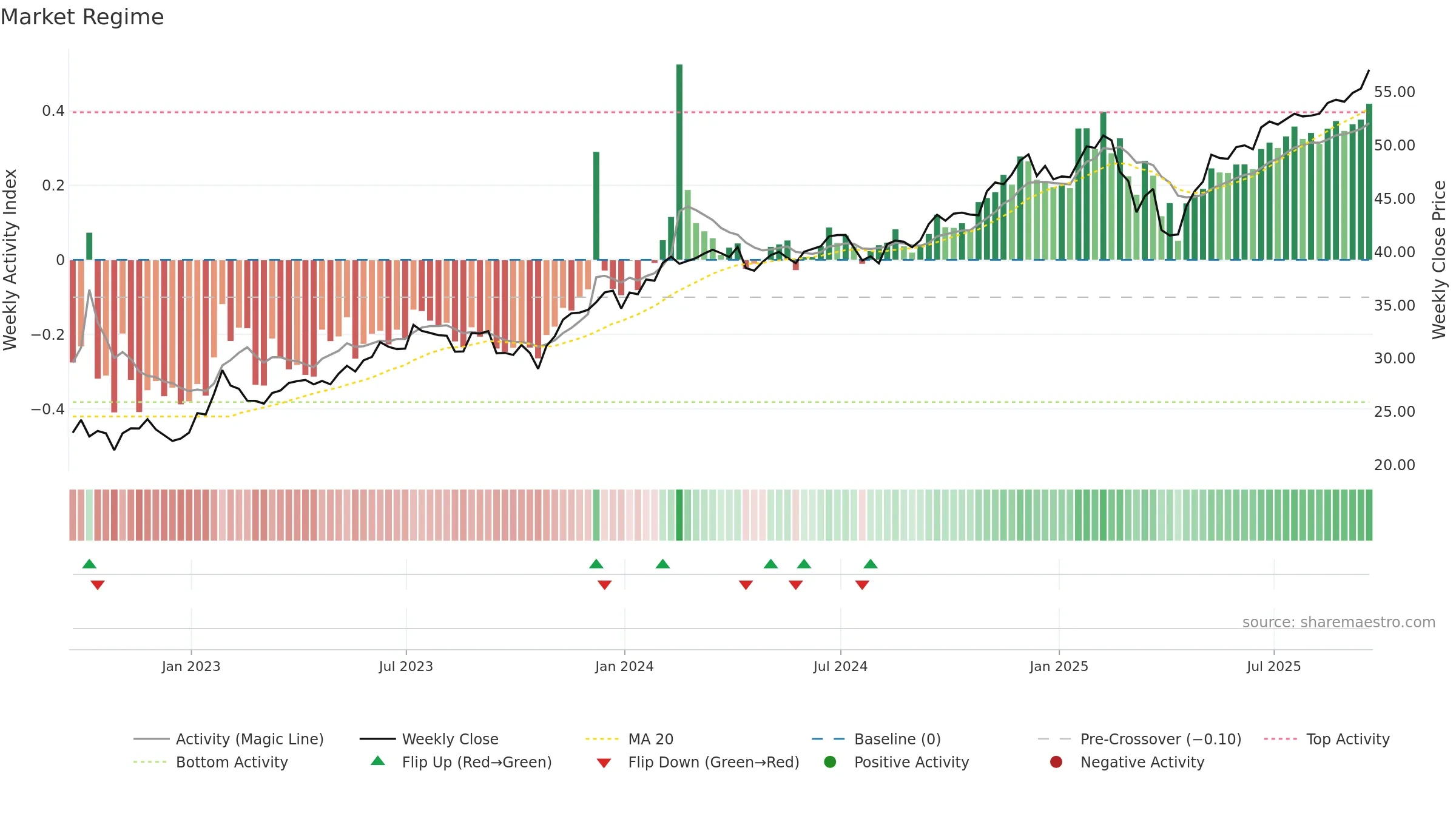Click the dark green regime strip cell in Feb 2024
Viewport: 1456px width, 819px height.
[679, 514]
